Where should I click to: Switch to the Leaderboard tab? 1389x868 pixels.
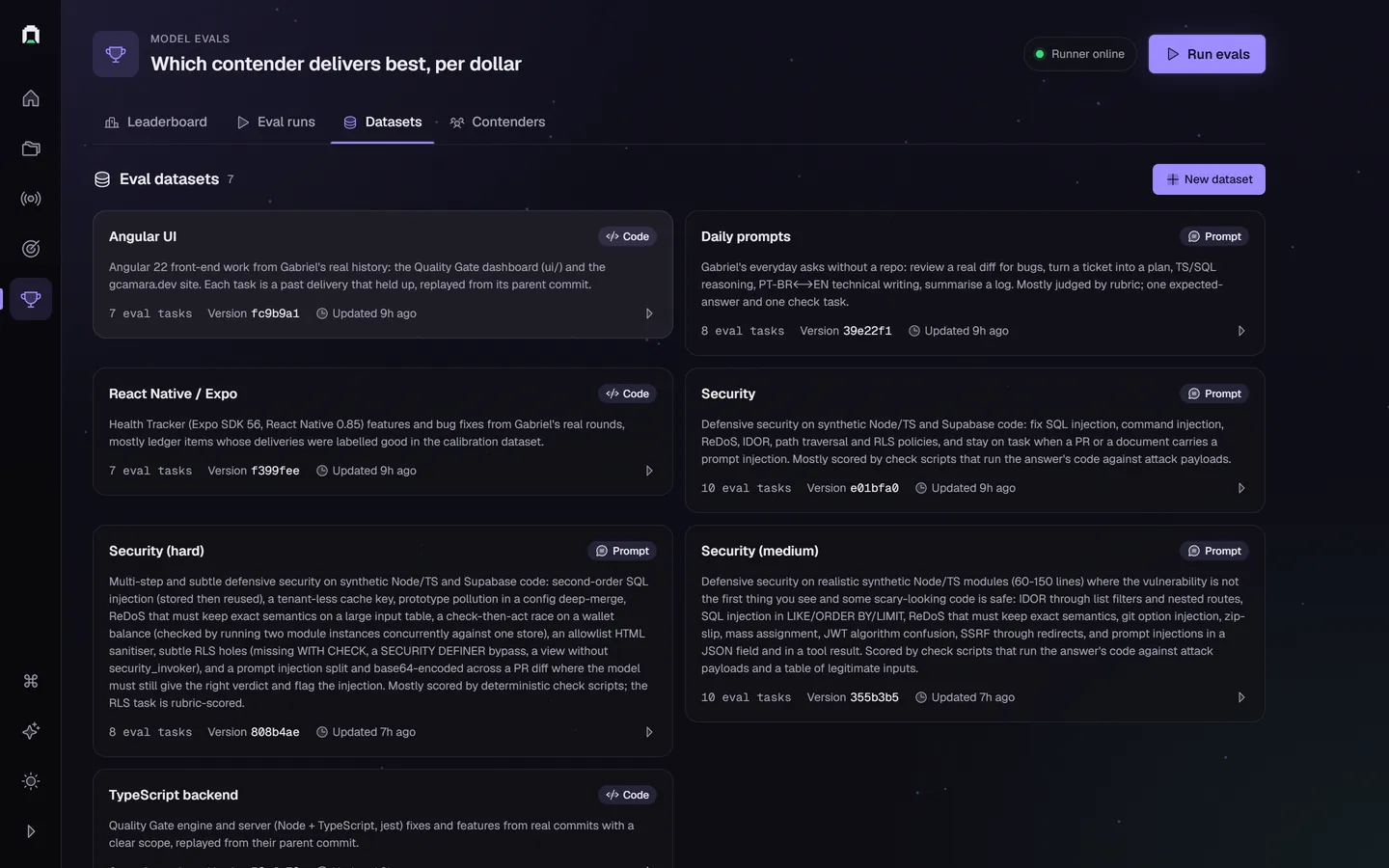click(155, 122)
